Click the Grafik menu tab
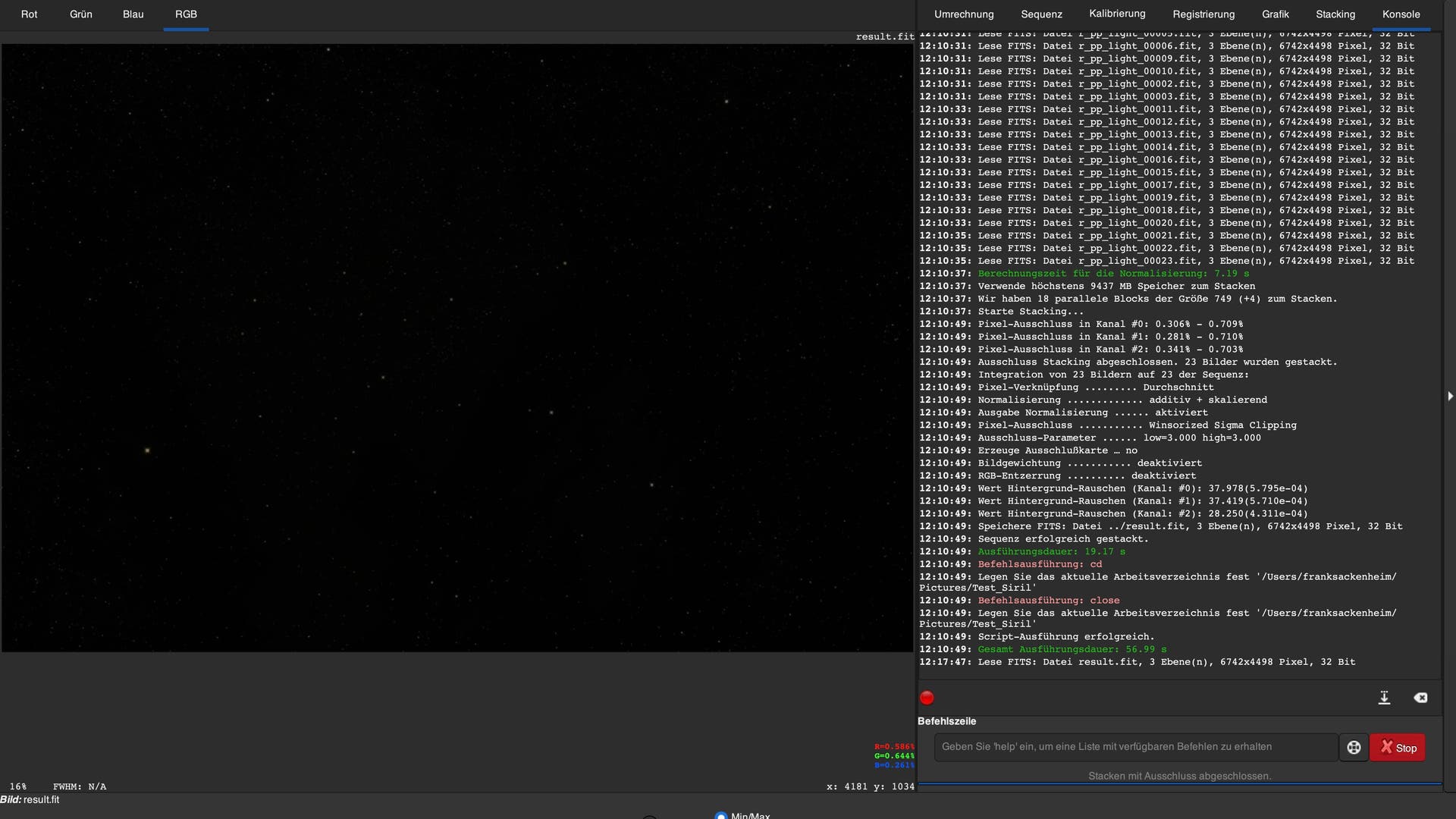The height and width of the screenshot is (819, 1456). [1276, 15]
